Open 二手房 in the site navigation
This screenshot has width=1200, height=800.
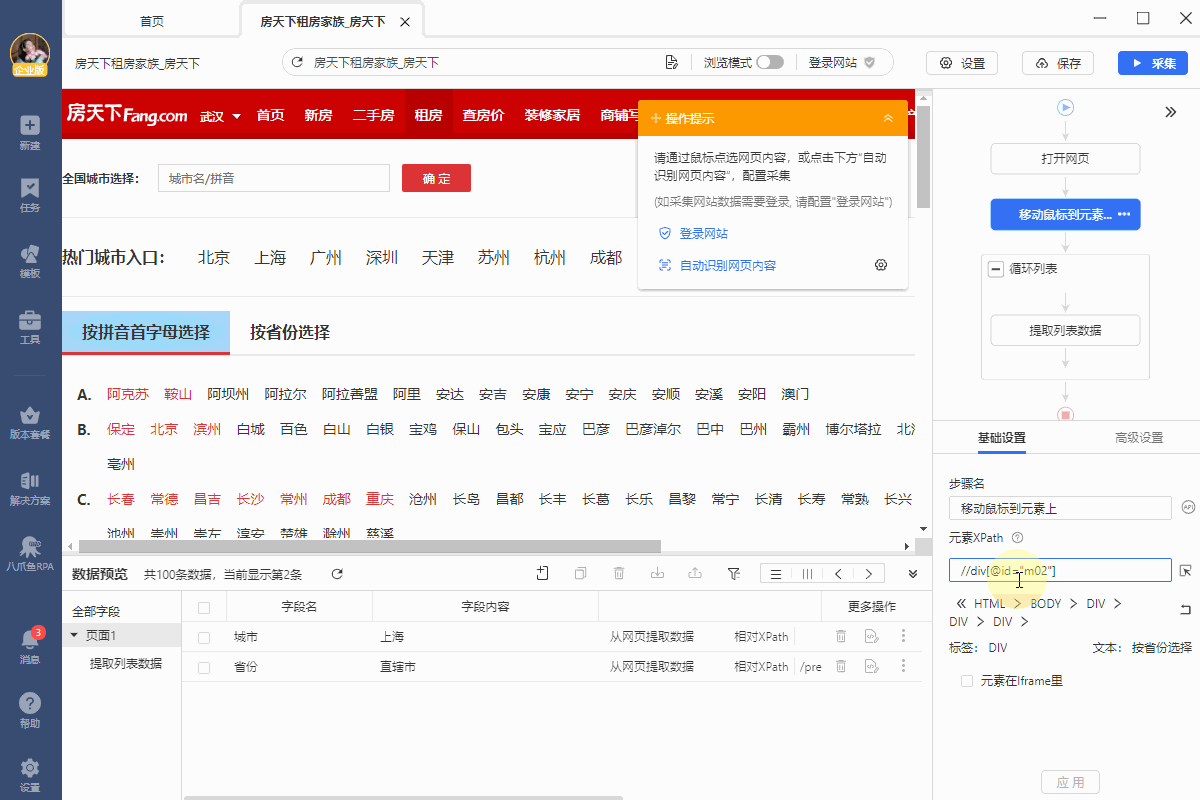(x=373, y=116)
